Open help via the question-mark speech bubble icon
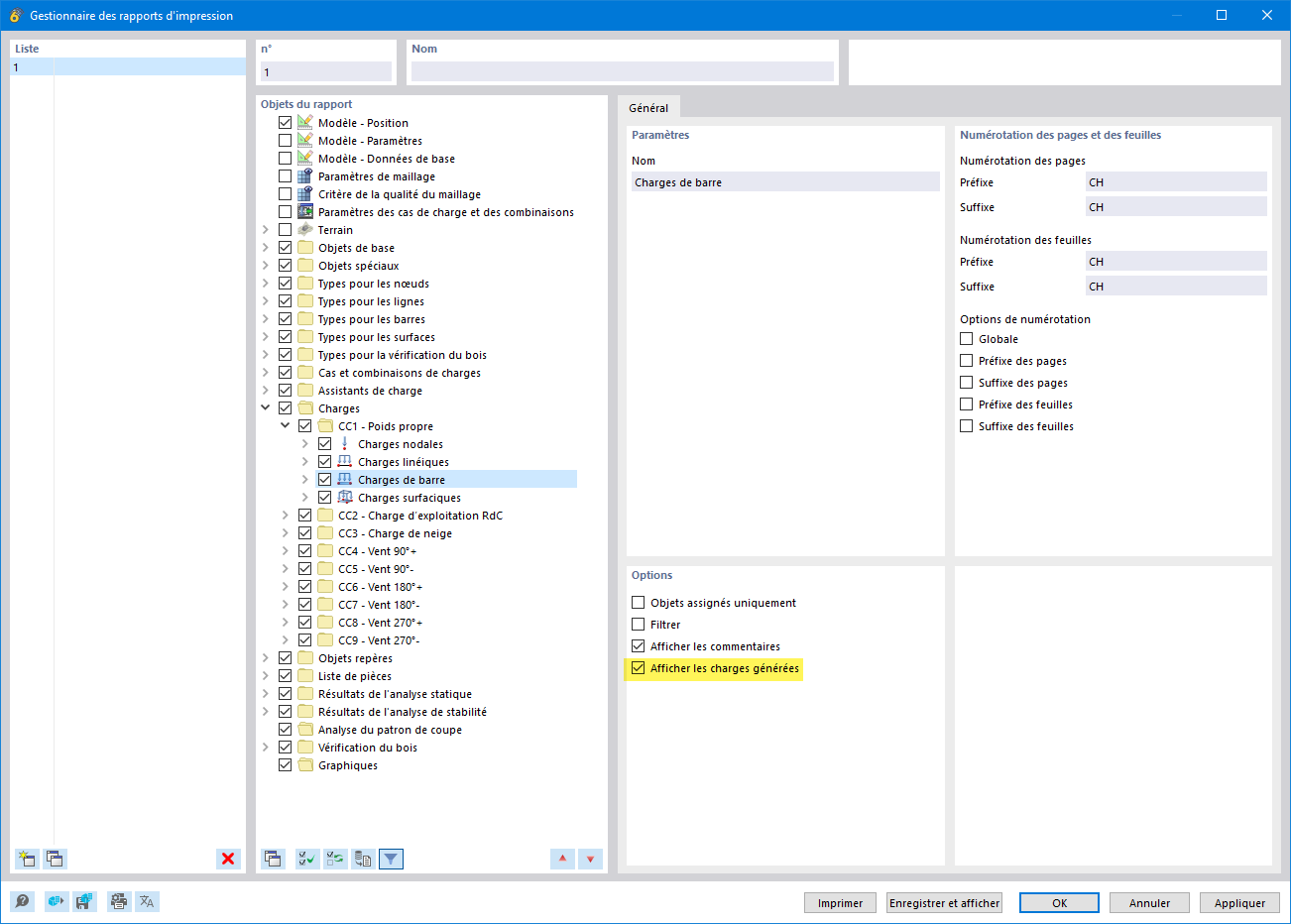This screenshot has height=924, width=1291. (22, 901)
